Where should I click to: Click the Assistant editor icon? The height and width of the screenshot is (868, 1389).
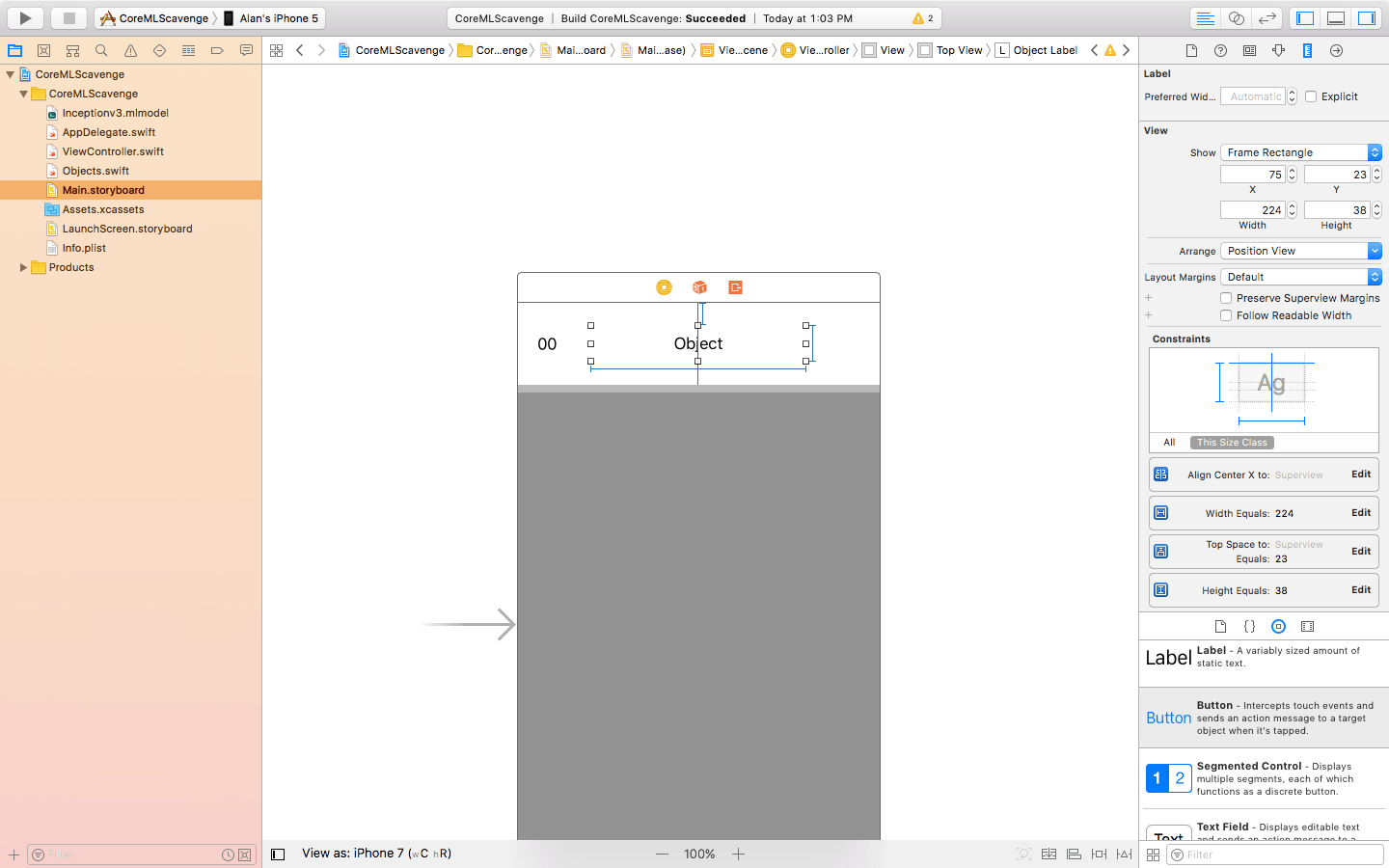[x=1236, y=18]
